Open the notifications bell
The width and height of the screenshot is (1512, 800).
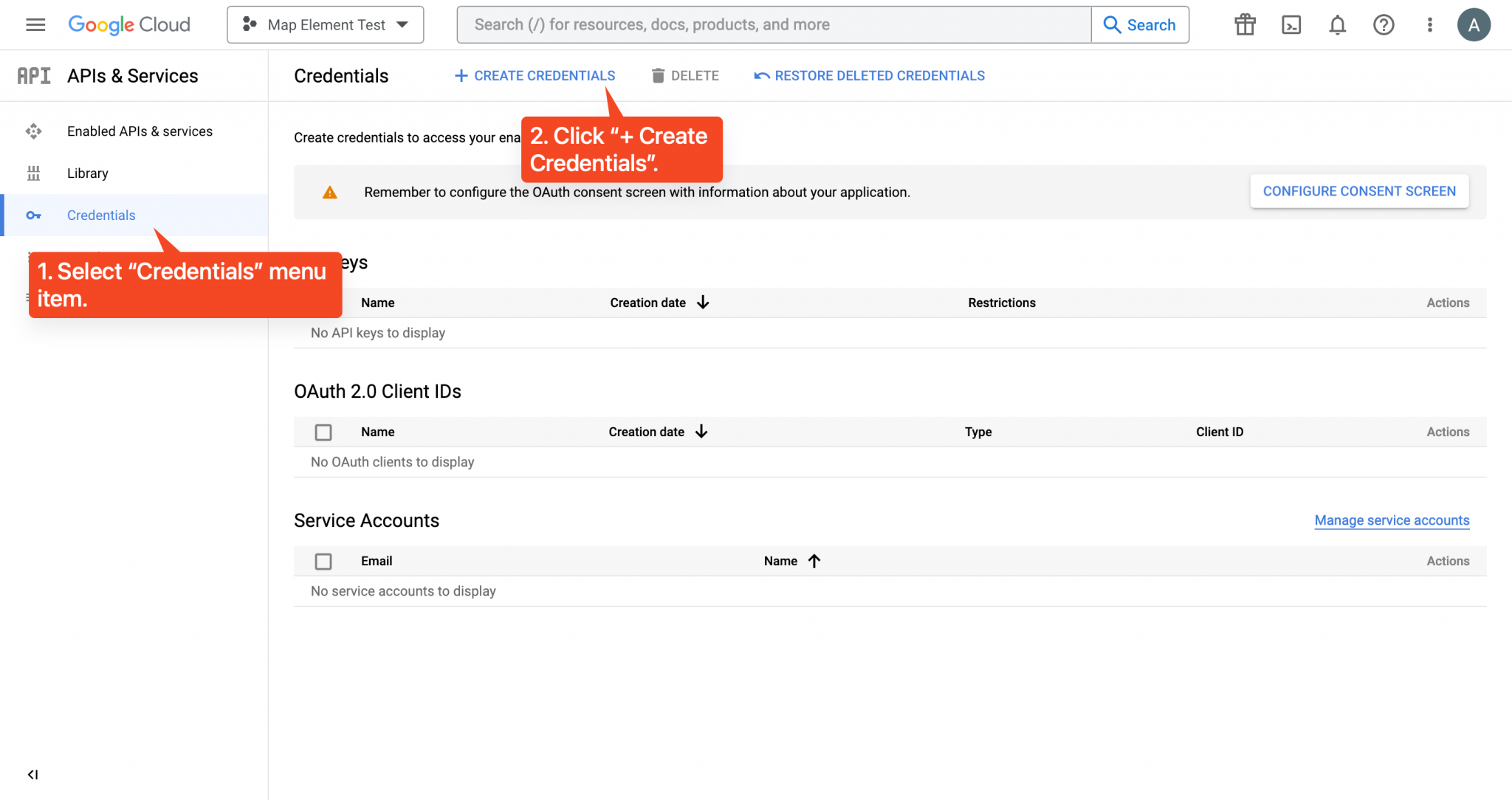tap(1337, 25)
